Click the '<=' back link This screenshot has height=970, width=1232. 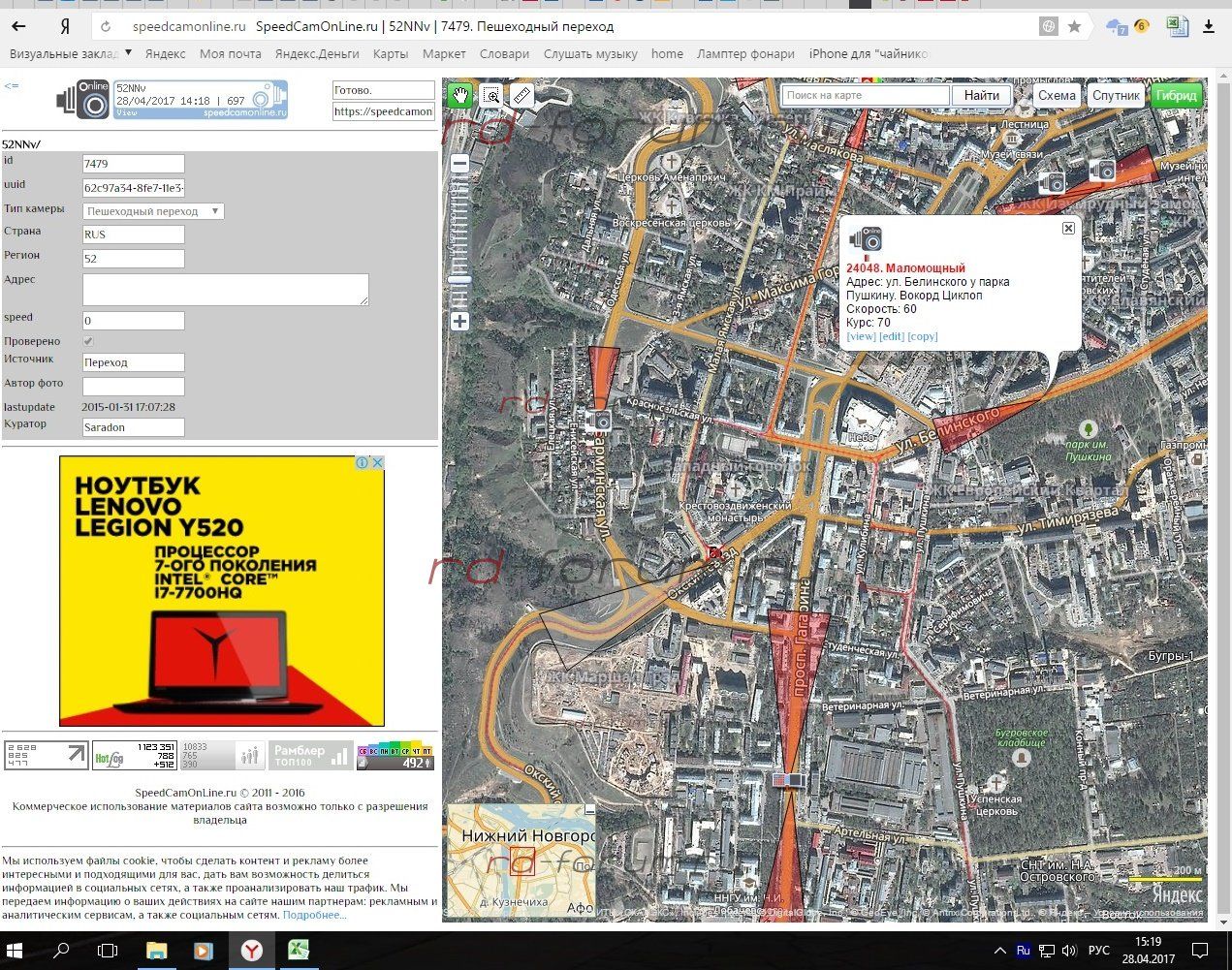(x=11, y=86)
